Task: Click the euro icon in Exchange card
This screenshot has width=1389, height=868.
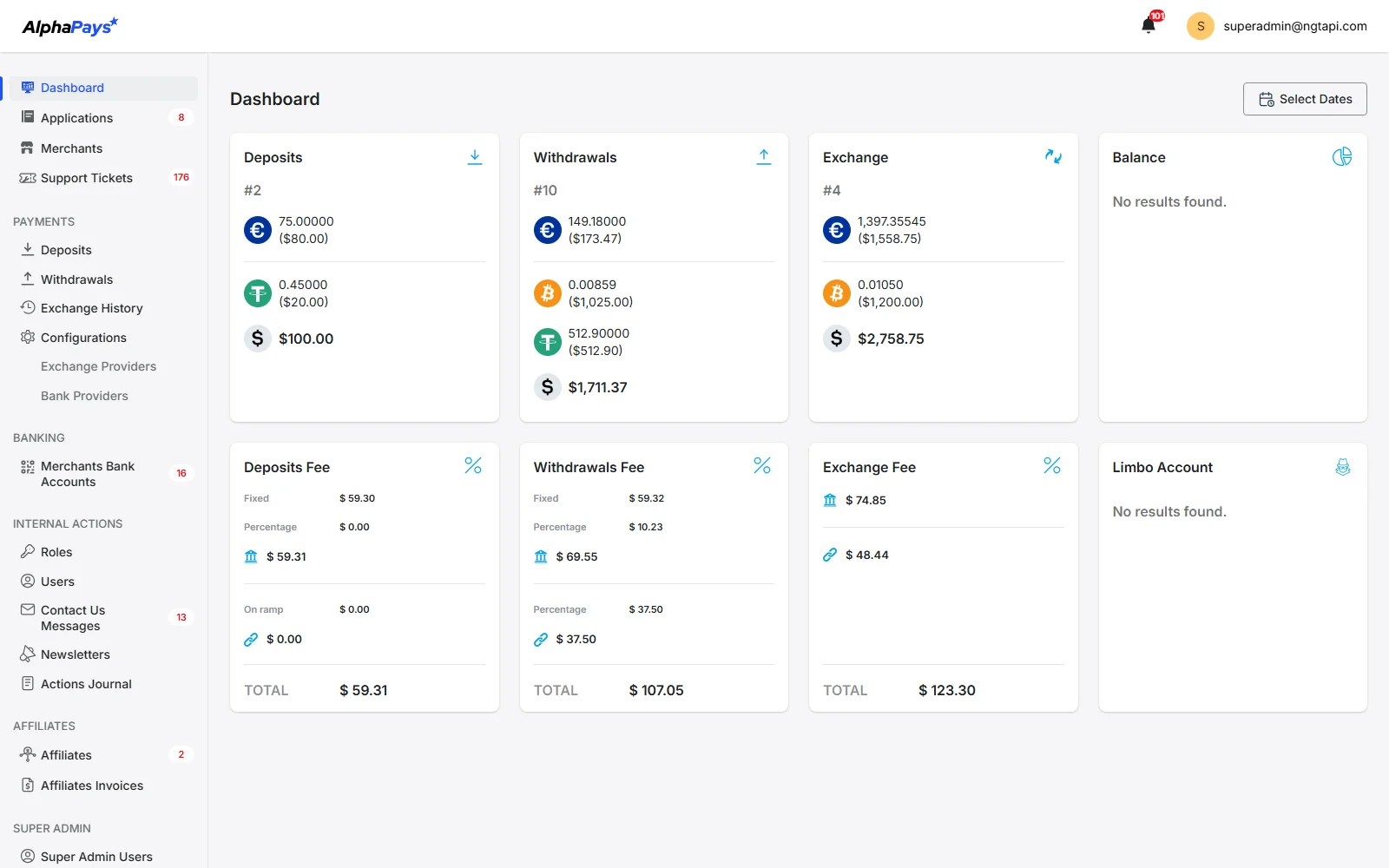Action: coord(837,230)
